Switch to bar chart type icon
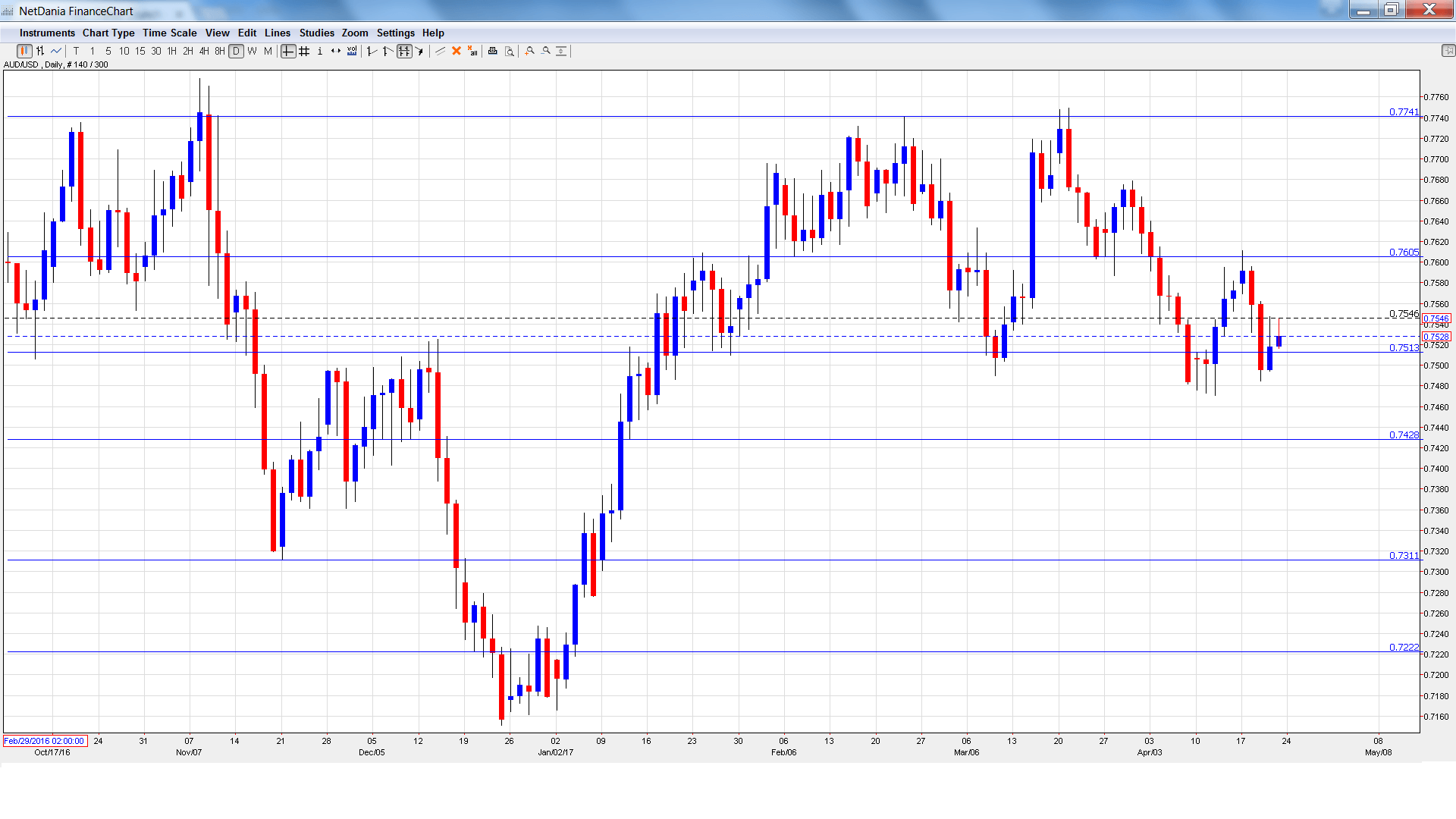 click(x=40, y=52)
